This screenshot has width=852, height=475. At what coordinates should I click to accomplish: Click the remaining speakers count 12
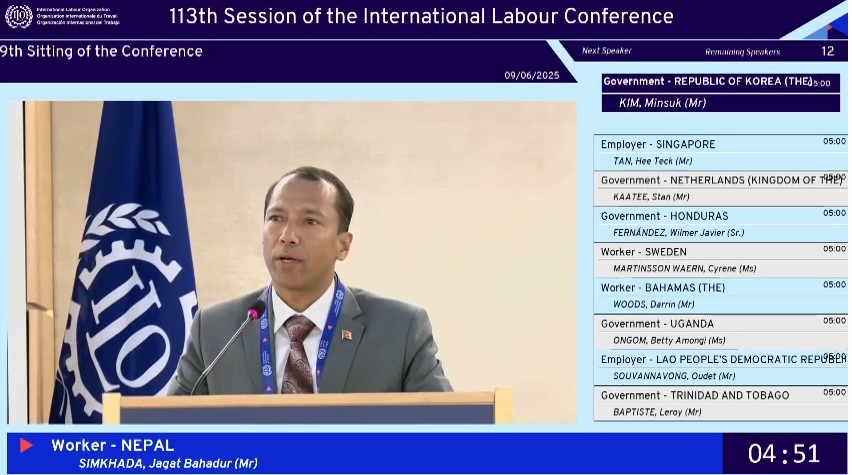click(827, 51)
